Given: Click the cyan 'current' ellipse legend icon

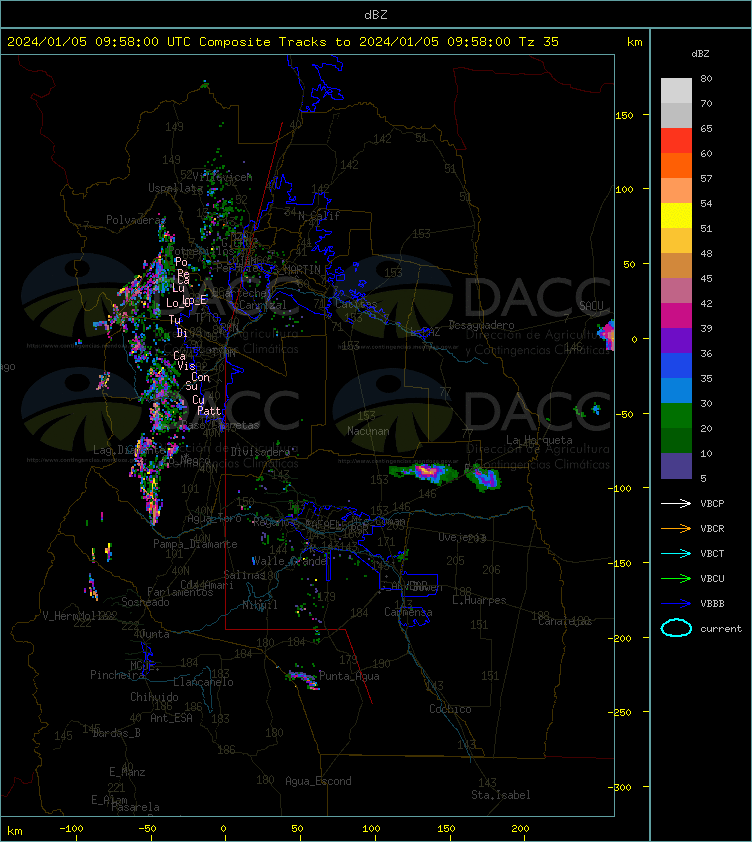Looking at the screenshot, I should pos(676,628).
